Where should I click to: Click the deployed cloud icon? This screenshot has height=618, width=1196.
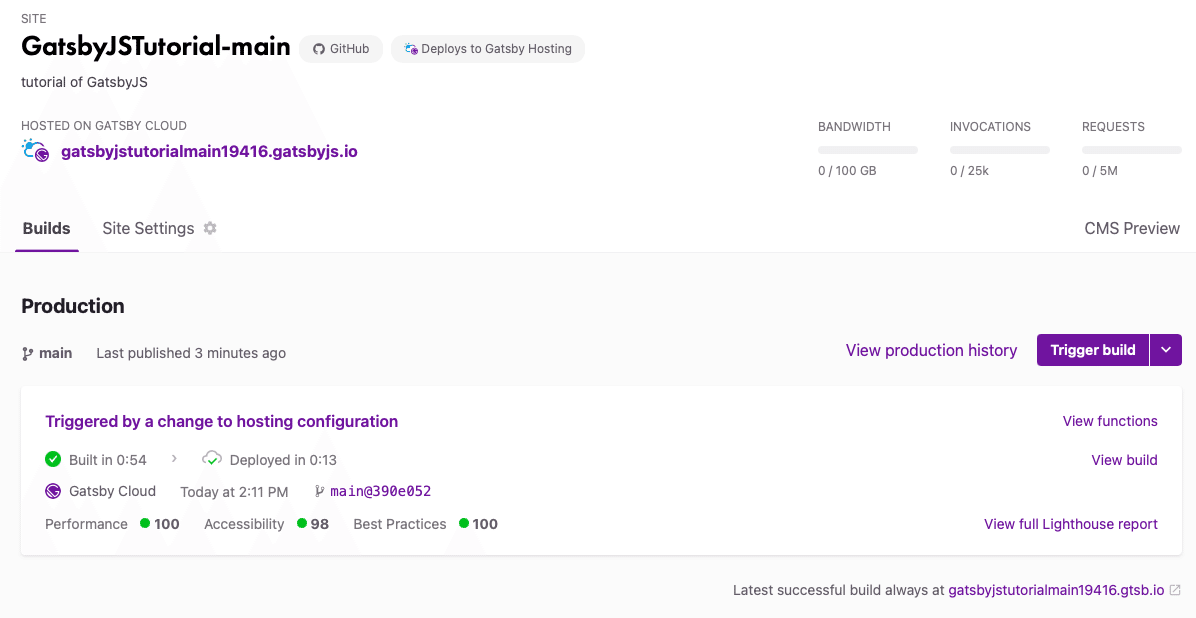coord(212,460)
